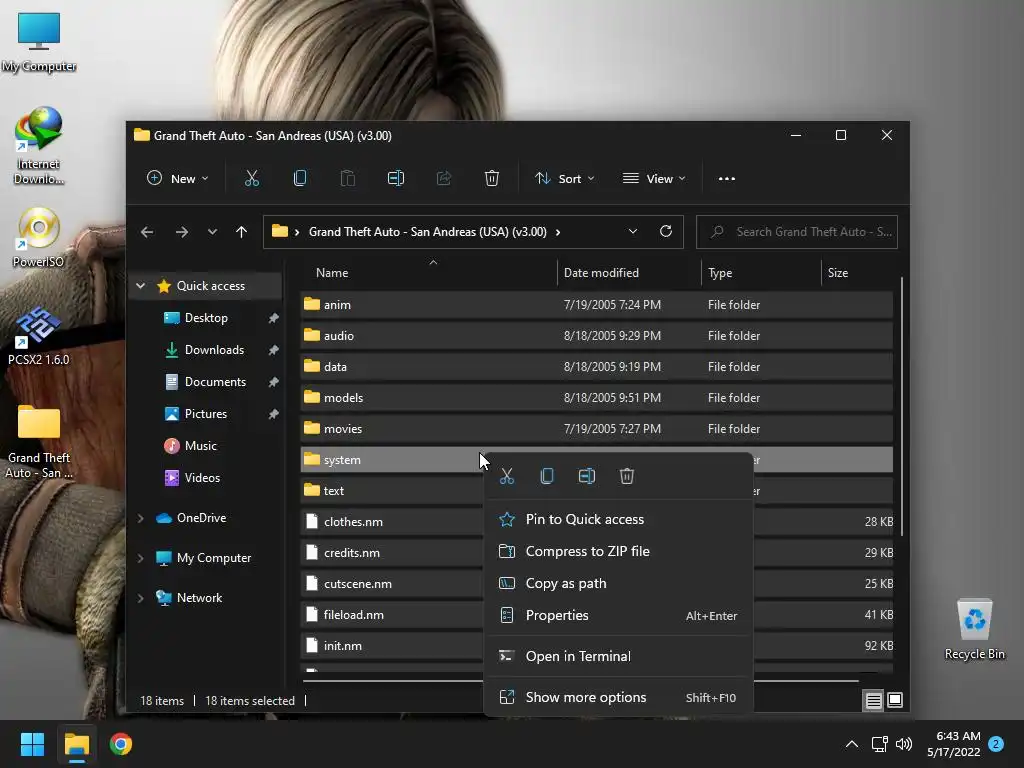Image resolution: width=1024 pixels, height=768 pixels.
Task: Click the File Explorer taskbar icon
Action: click(76, 744)
